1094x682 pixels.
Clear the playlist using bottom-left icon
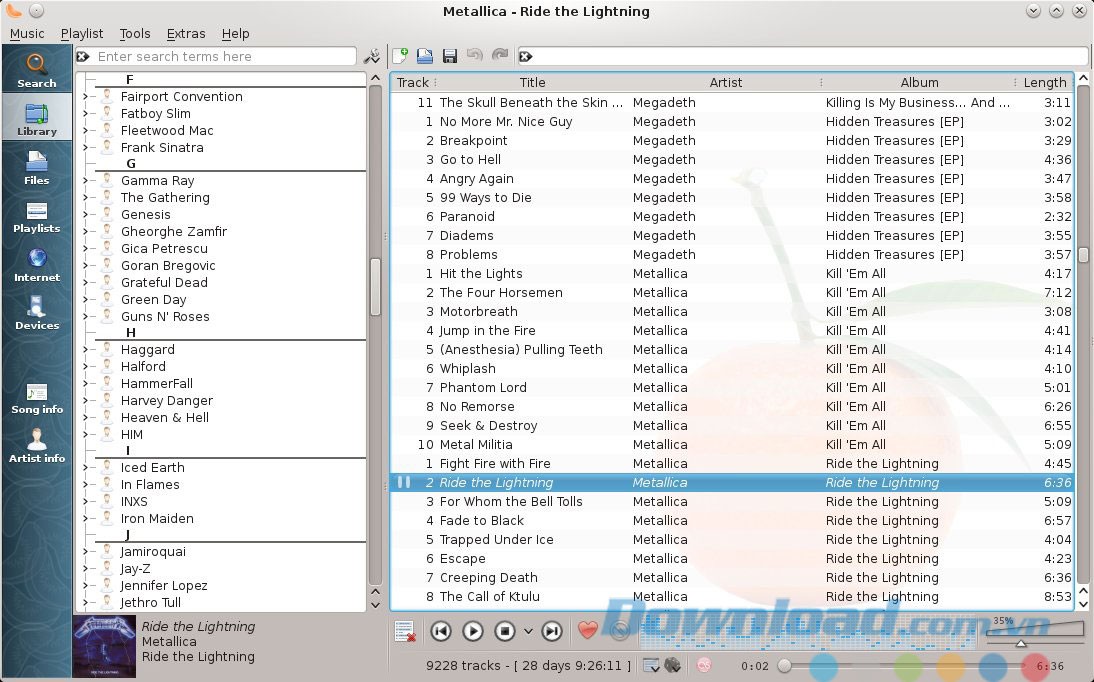[x=404, y=631]
